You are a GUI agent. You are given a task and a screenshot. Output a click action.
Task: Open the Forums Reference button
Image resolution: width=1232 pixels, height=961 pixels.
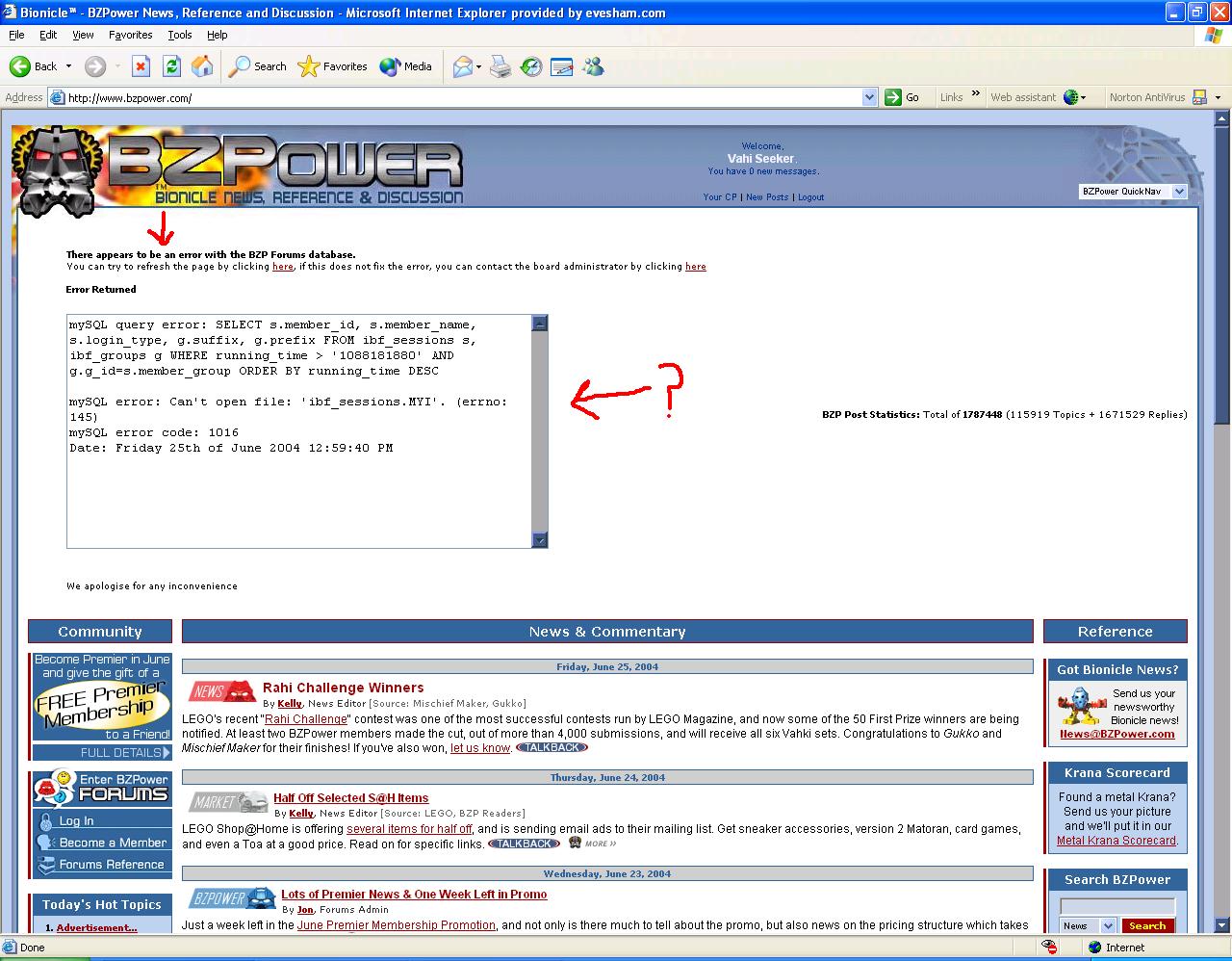click(x=100, y=865)
